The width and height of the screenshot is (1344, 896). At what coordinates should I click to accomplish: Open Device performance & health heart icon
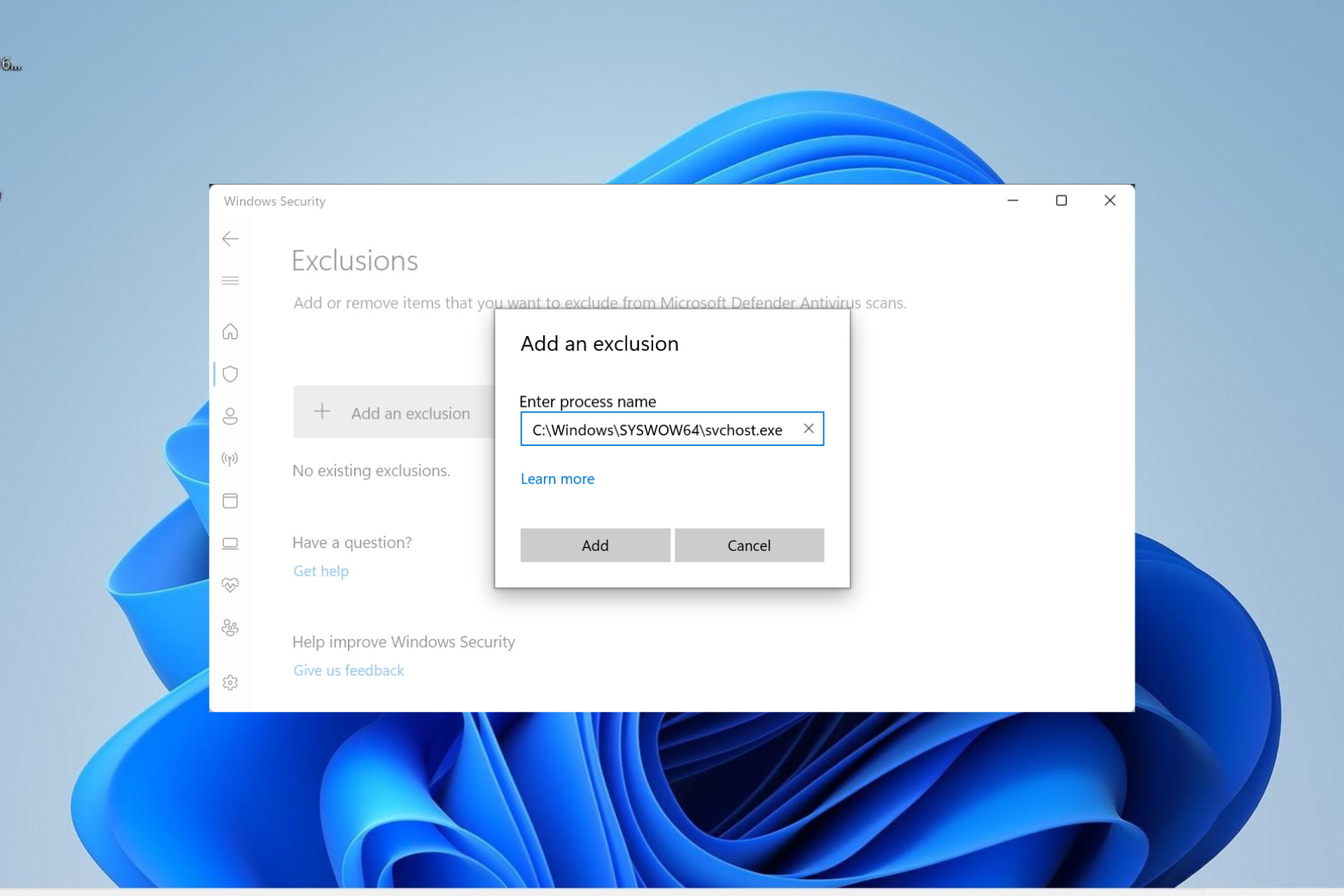pos(230,584)
